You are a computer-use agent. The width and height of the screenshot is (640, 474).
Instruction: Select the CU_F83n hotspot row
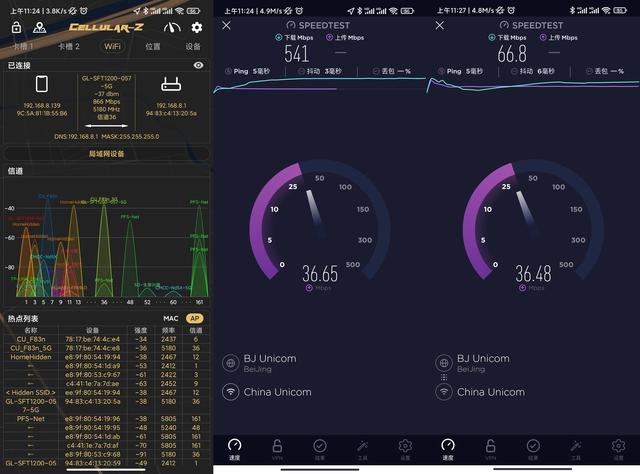106,339
